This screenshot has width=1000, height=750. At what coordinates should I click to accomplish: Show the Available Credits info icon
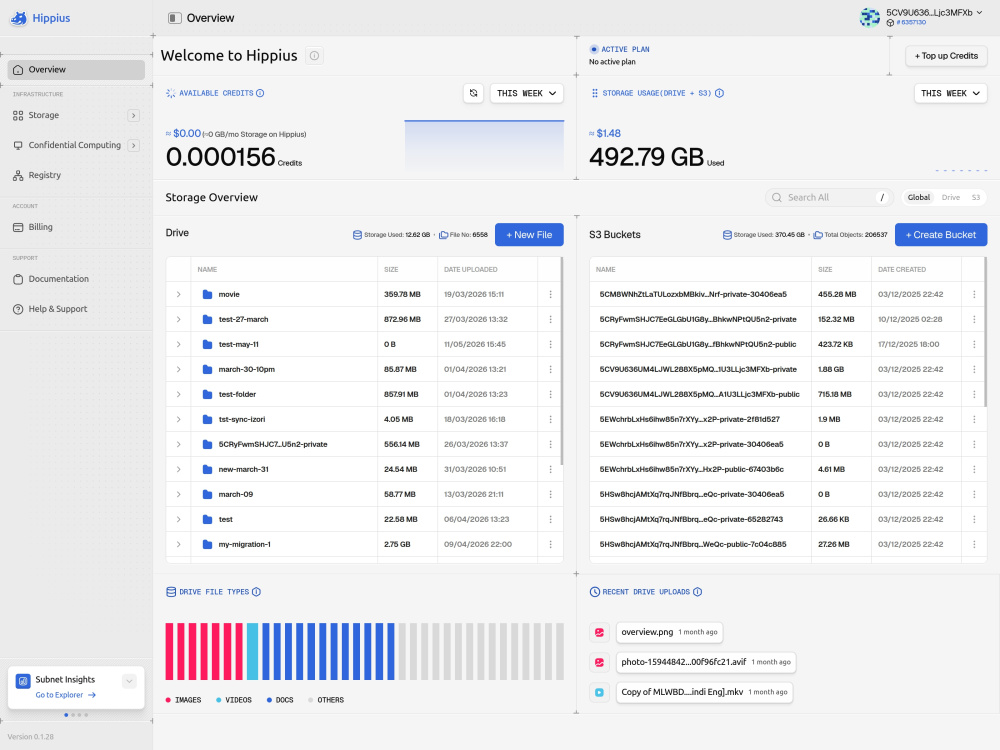(x=260, y=93)
